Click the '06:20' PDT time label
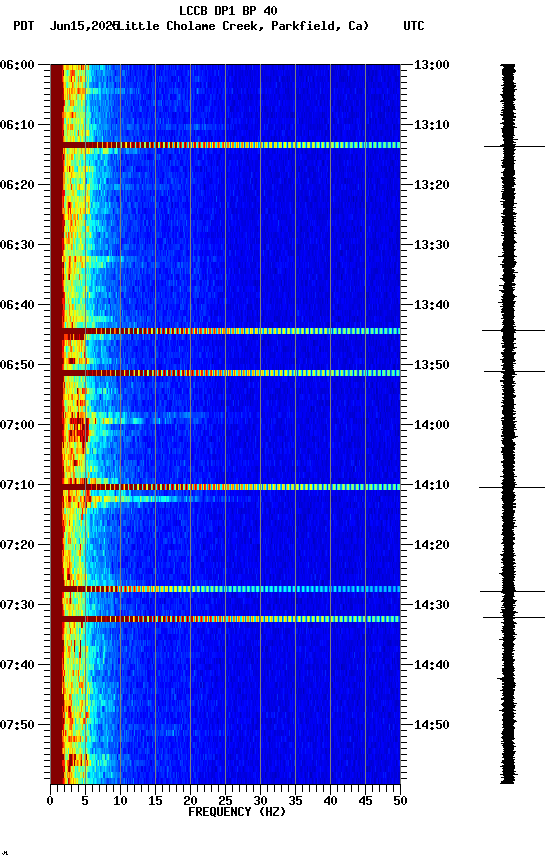Viewport: 552px width, 864px height. coord(17,185)
